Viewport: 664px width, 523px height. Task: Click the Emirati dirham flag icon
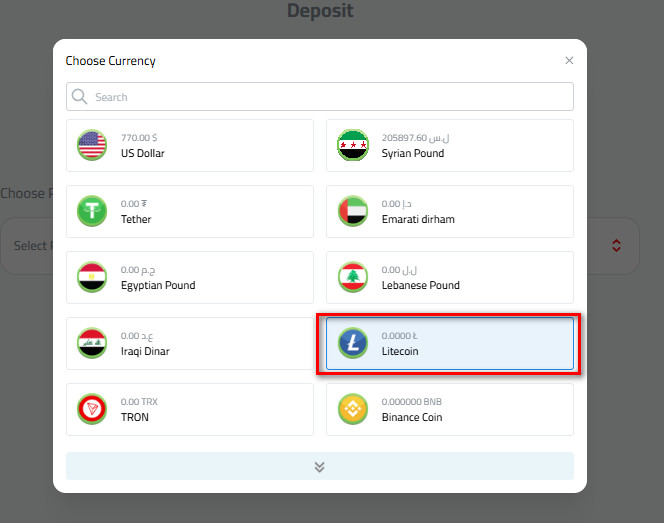click(352, 212)
